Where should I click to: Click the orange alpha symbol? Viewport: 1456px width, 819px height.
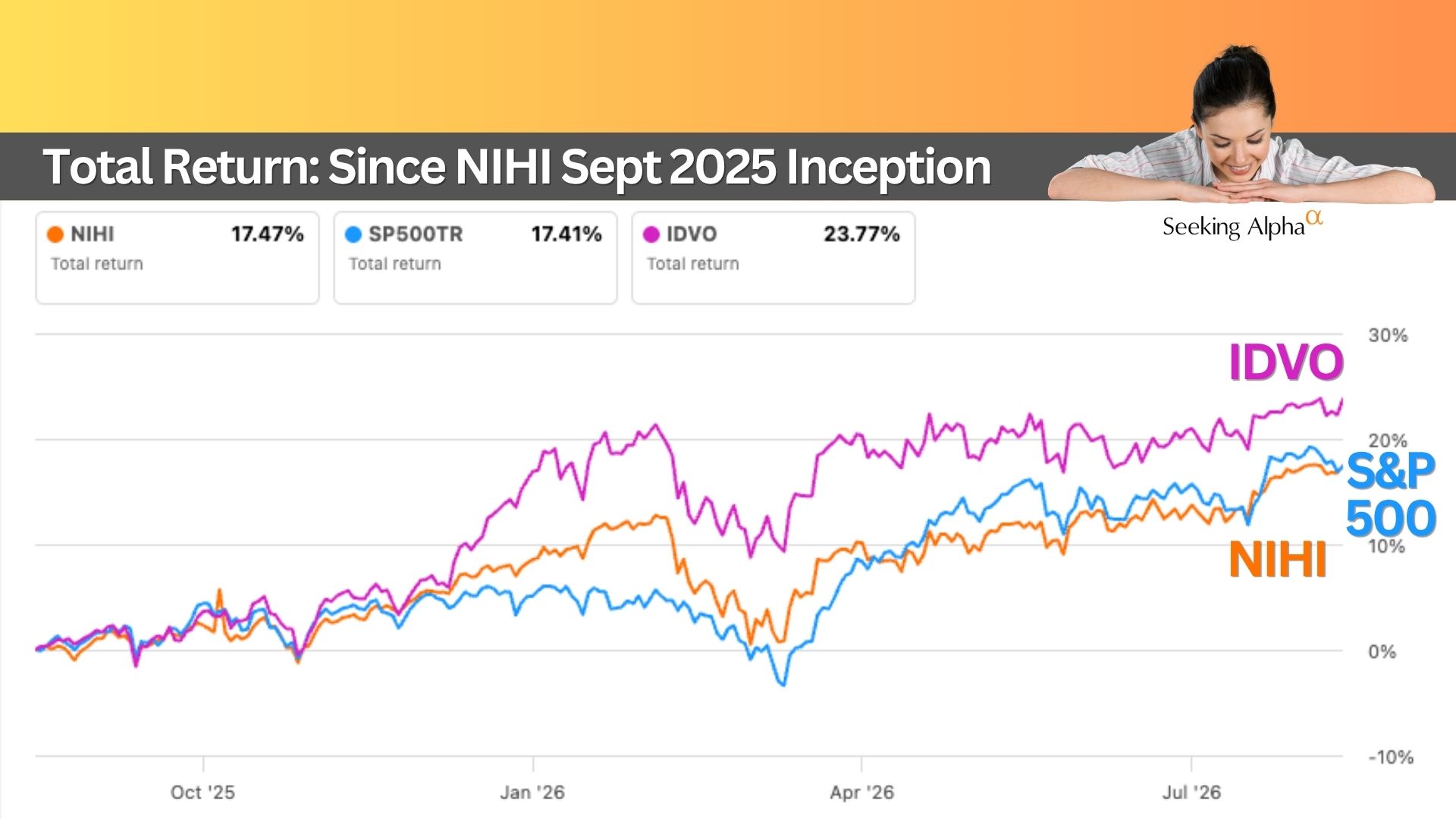(1315, 218)
